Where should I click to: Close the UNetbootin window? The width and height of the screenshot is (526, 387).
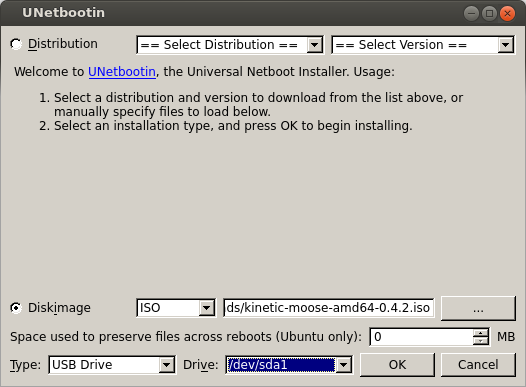tap(508, 13)
